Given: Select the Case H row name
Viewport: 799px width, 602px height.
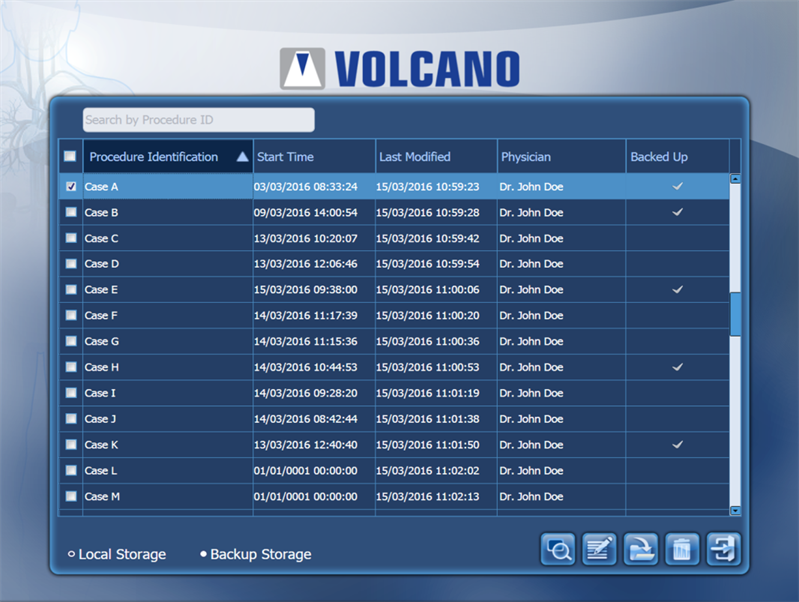Looking at the screenshot, I should (x=102, y=367).
